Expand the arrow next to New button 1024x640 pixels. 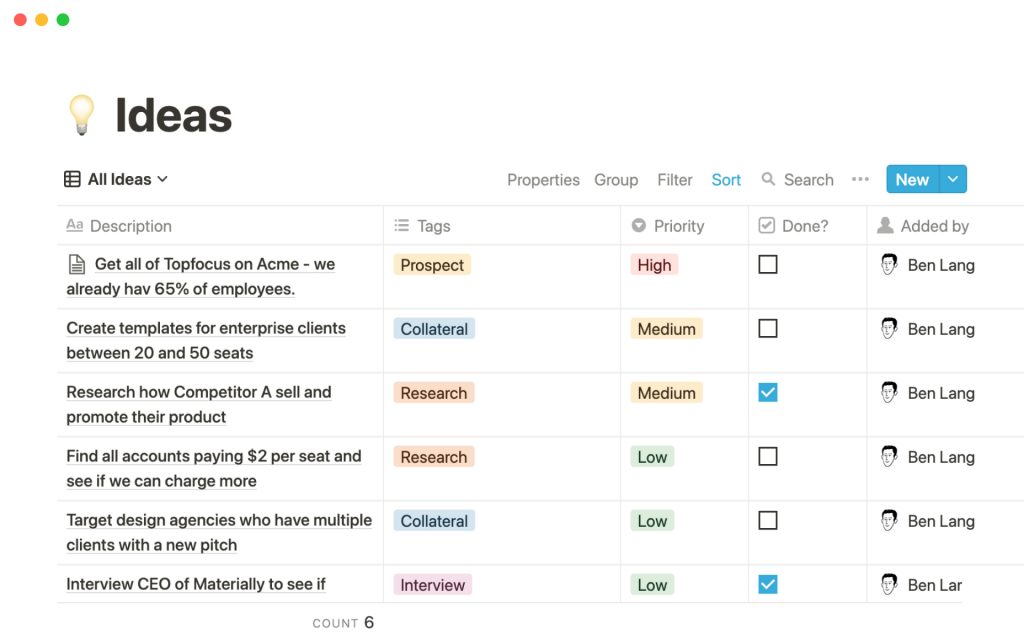coord(953,179)
